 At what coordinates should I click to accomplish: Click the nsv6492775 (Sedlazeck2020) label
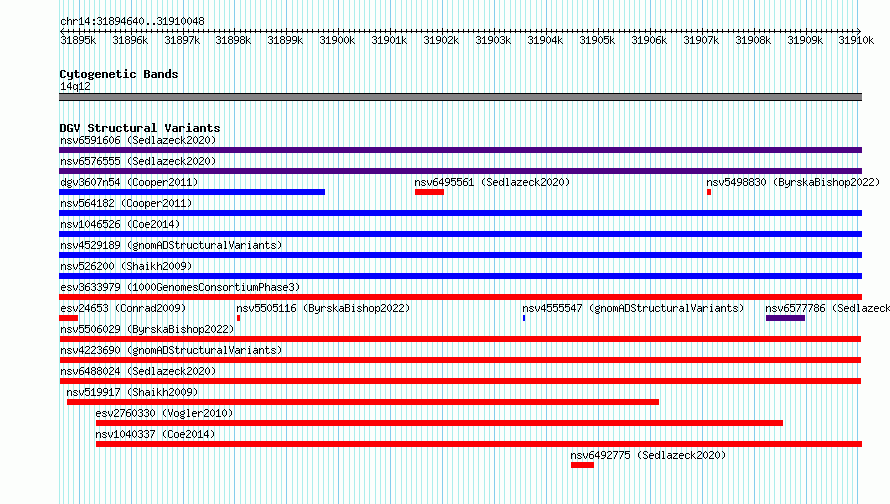(x=648, y=455)
